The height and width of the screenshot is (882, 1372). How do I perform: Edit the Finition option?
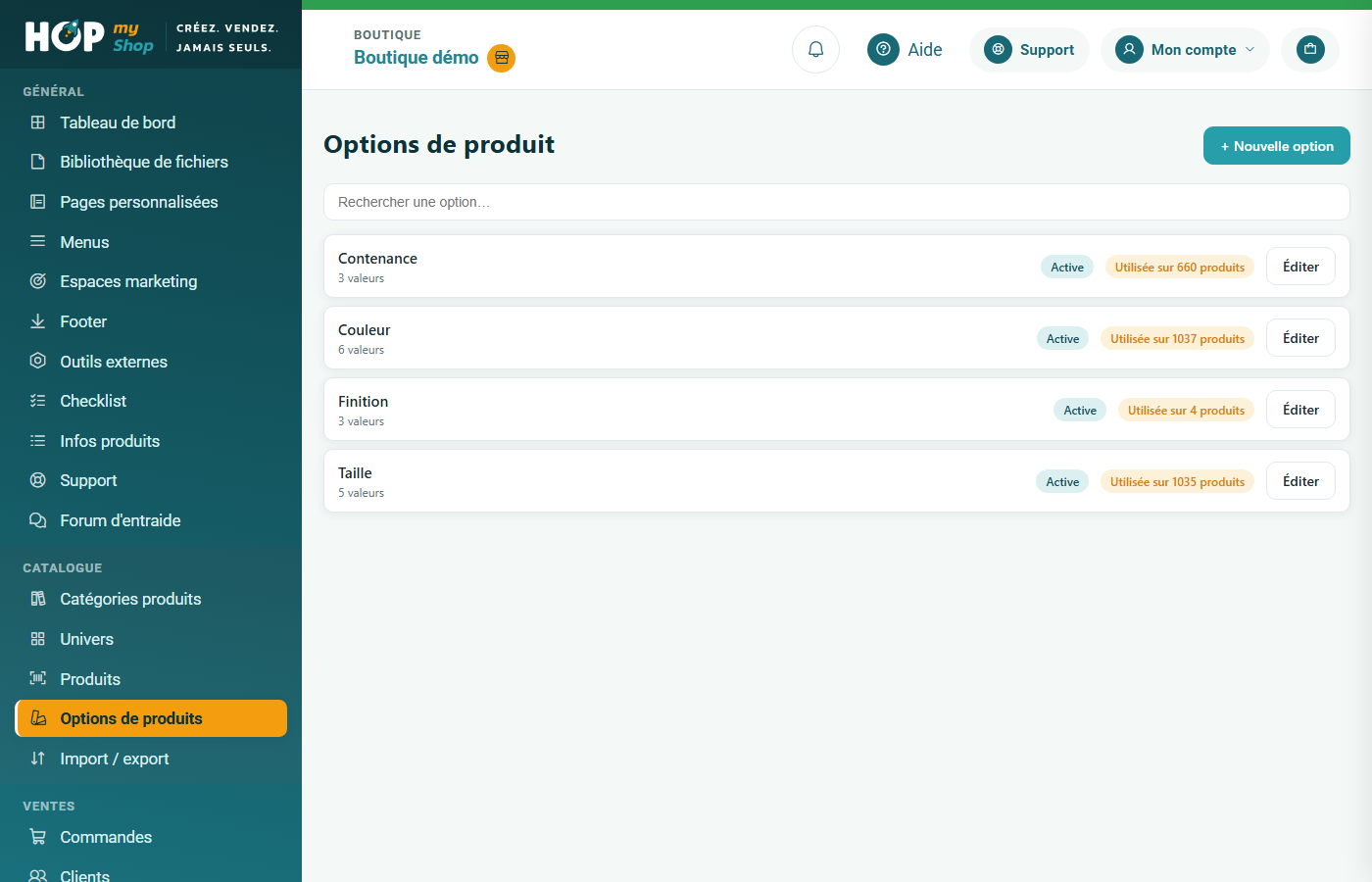[x=1300, y=410]
